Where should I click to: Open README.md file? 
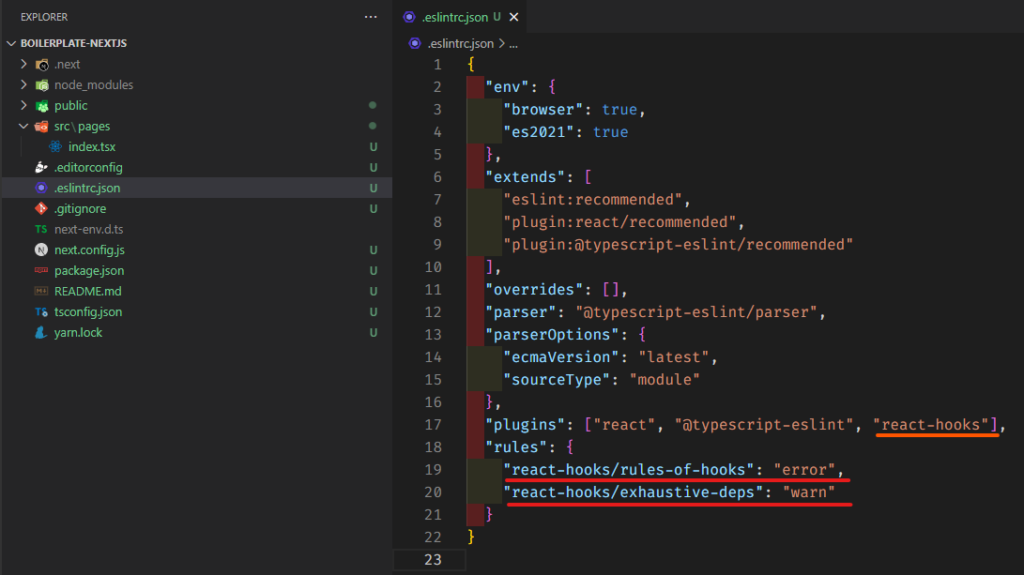[x=88, y=291]
